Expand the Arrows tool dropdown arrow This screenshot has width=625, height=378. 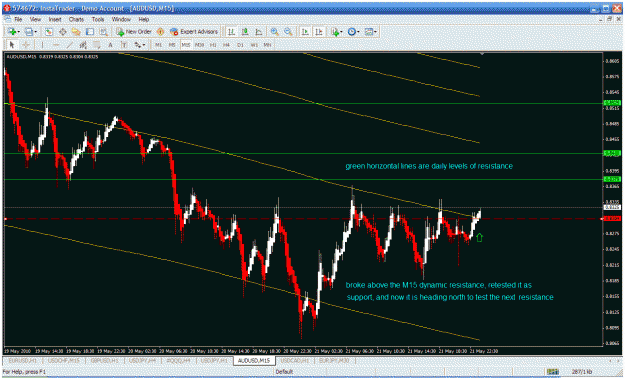click(x=144, y=45)
